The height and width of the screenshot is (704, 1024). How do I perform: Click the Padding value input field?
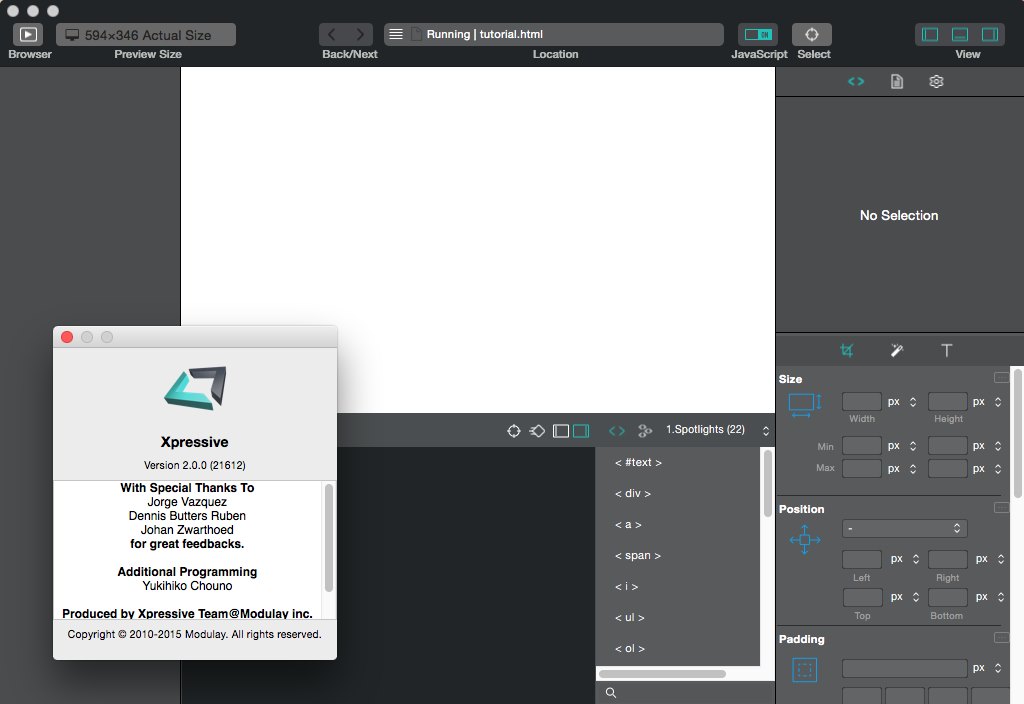pos(904,668)
